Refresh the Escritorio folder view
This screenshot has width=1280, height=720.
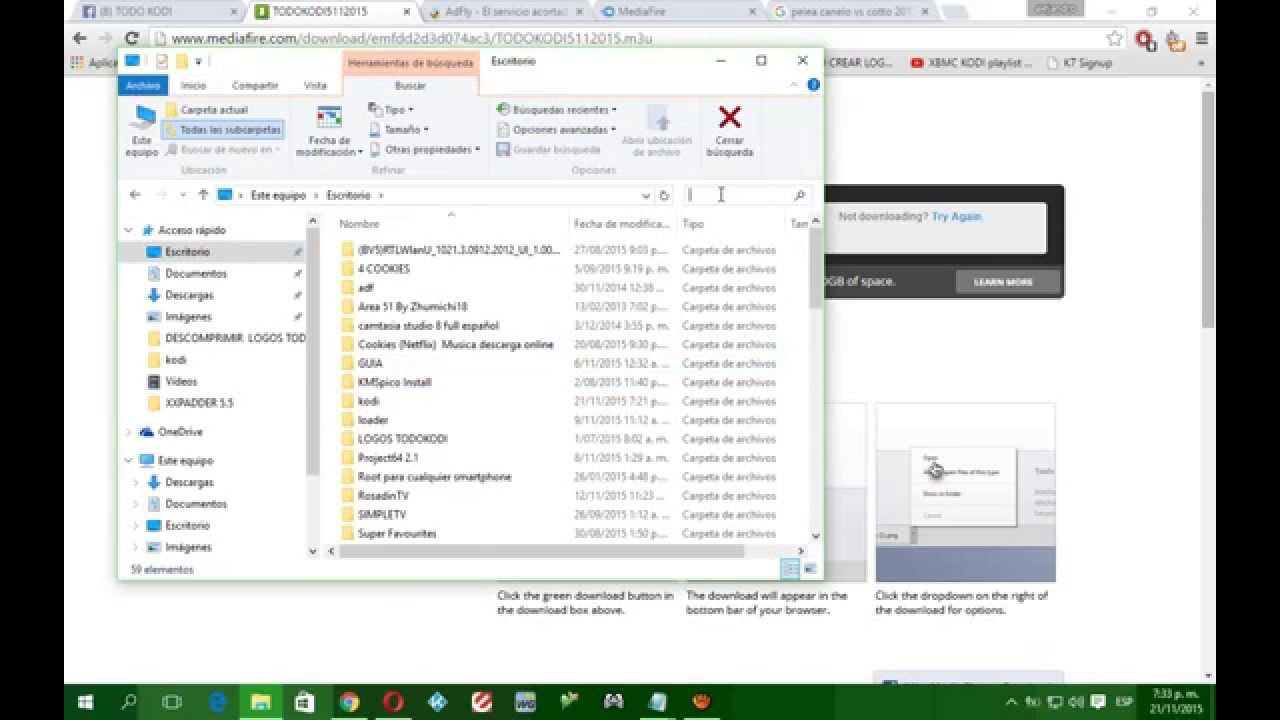664,195
